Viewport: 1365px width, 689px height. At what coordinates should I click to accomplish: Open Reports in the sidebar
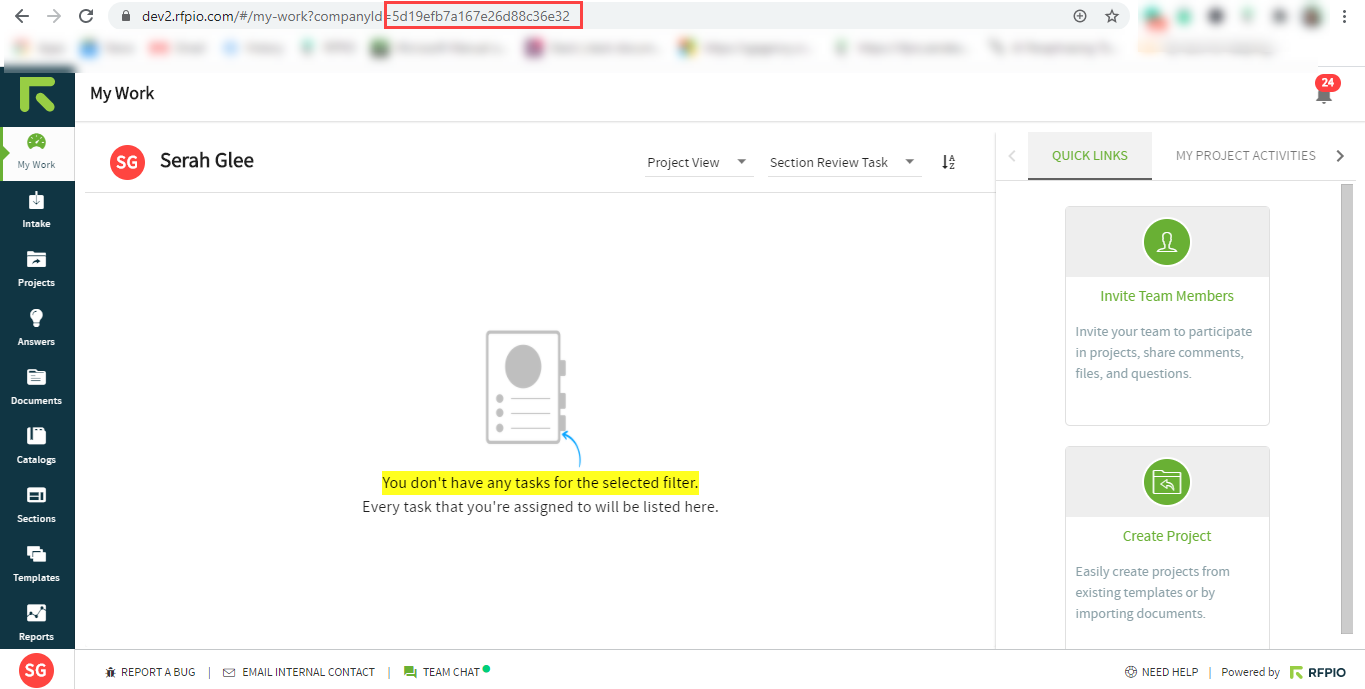click(37, 623)
